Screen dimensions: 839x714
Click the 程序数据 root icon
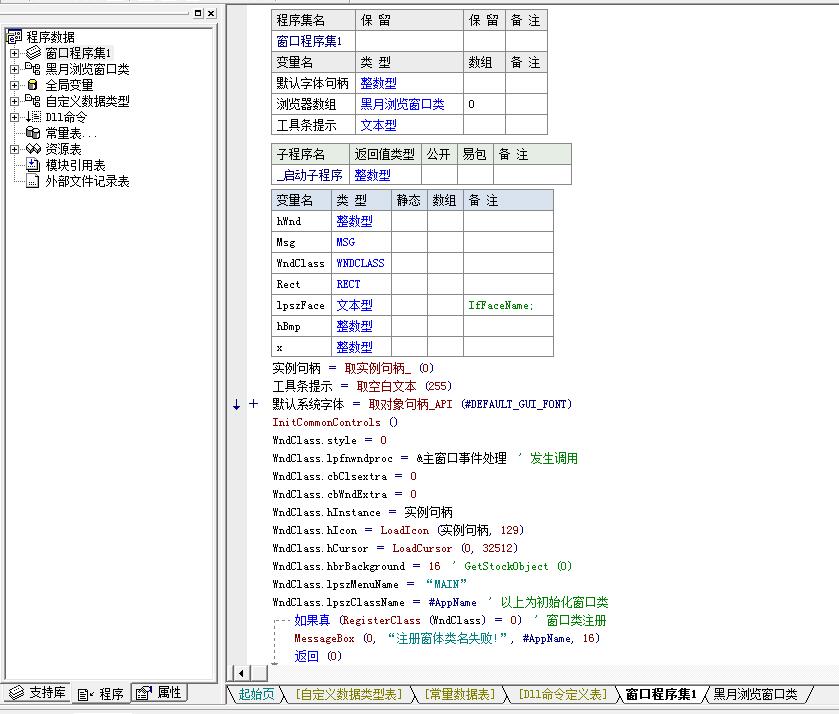pyautogui.click(x=14, y=36)
